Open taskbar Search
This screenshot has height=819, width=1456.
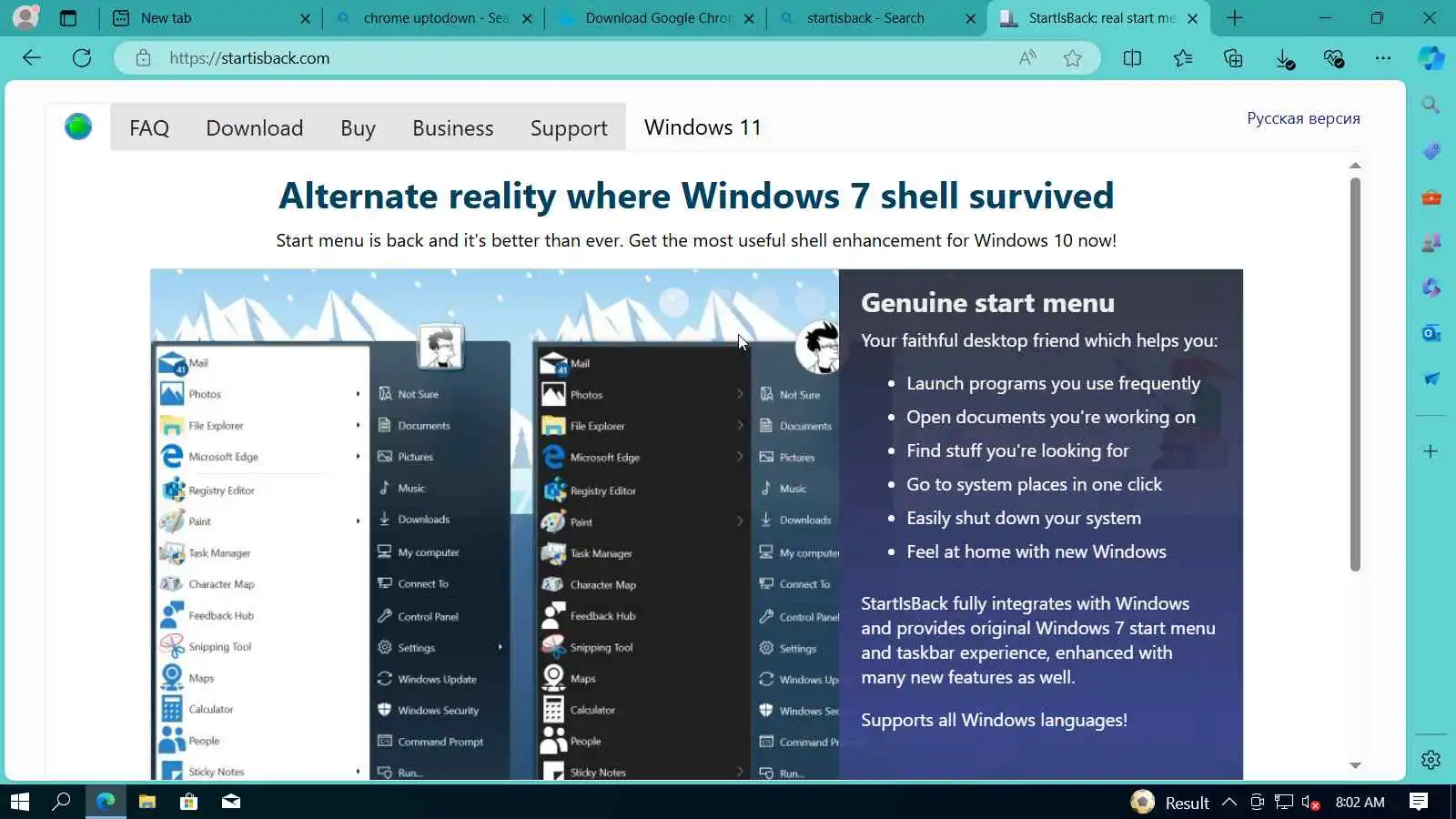62,802
